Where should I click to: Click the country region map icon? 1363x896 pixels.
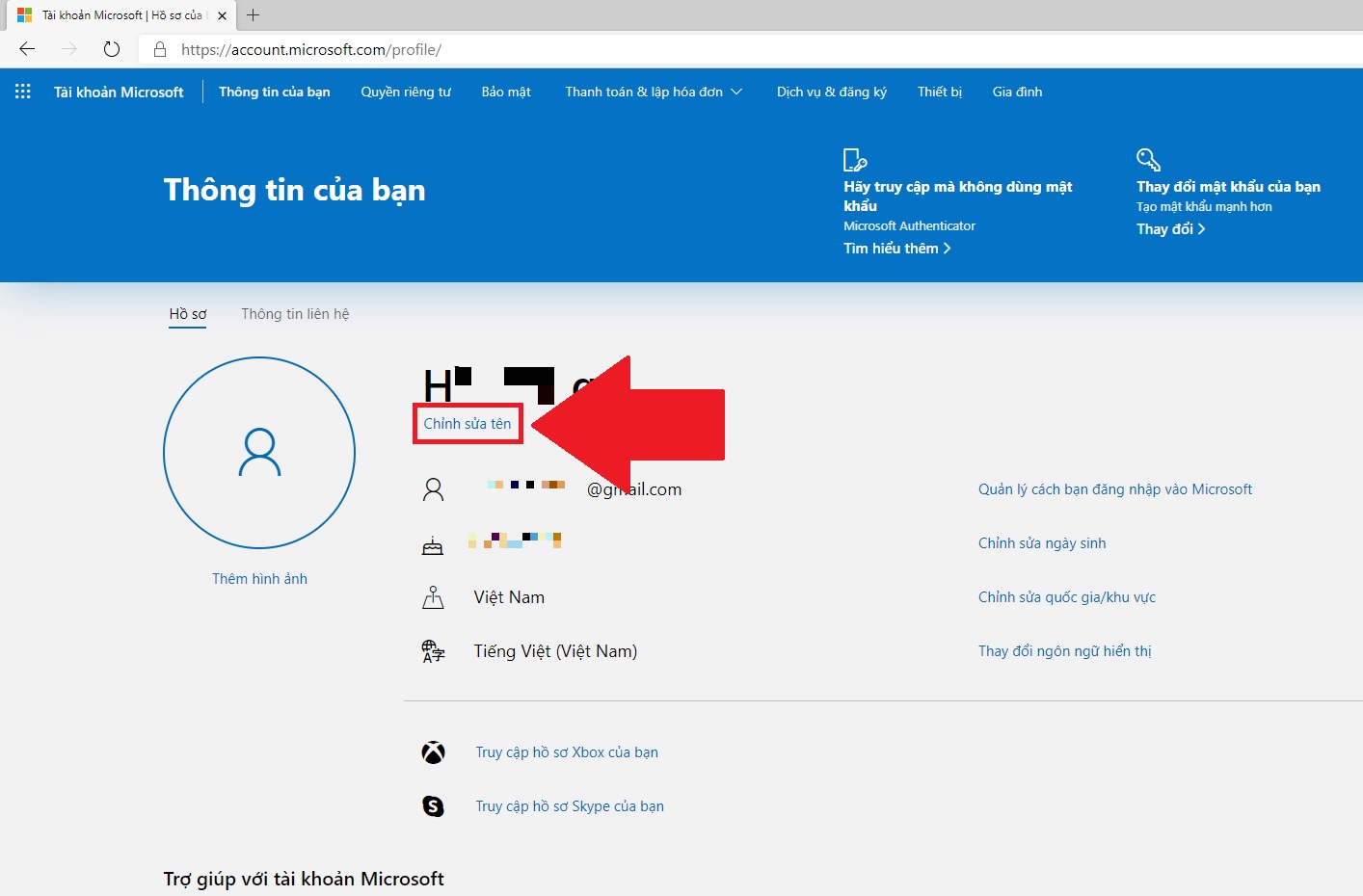tap(434, 597)
